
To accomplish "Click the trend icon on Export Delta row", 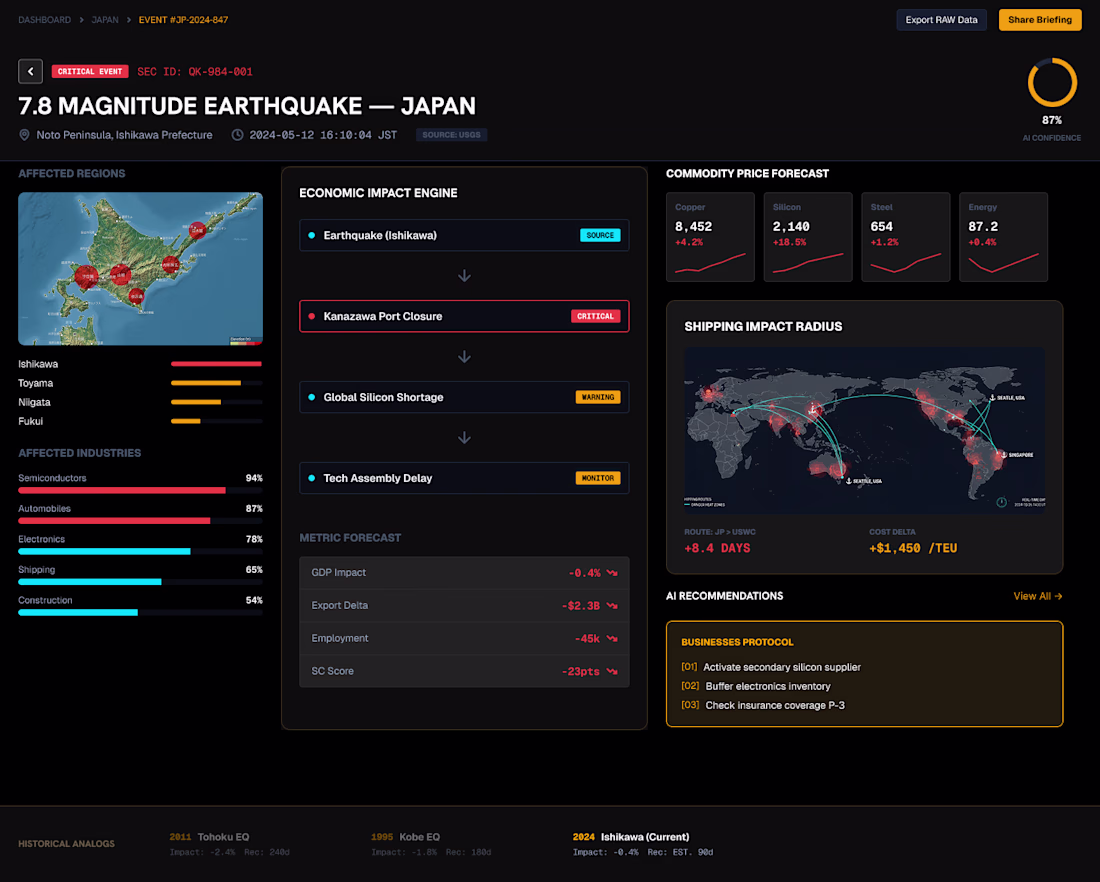I will pyautogui.click(x=612, y=606).
